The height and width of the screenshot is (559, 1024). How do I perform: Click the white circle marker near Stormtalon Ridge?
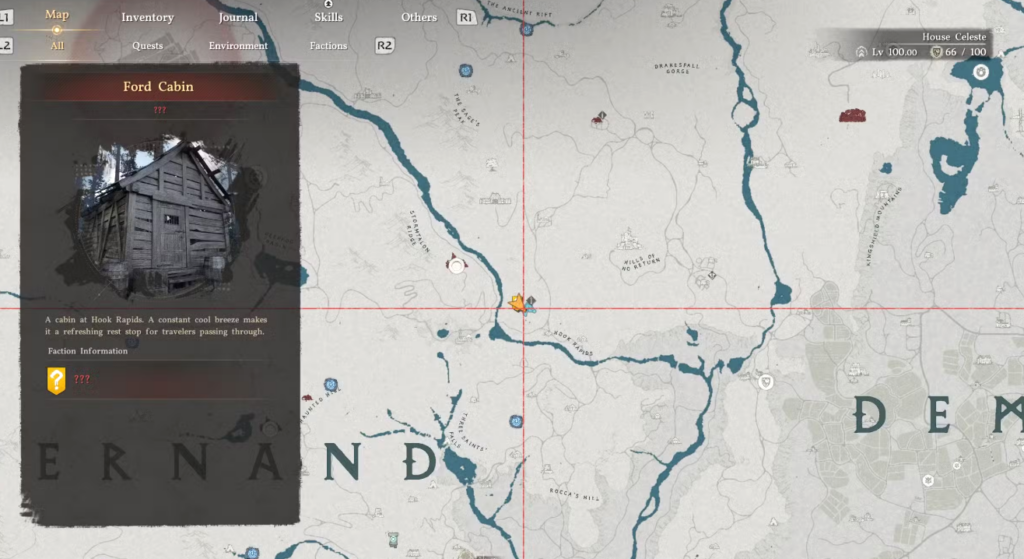pos(458,266)
